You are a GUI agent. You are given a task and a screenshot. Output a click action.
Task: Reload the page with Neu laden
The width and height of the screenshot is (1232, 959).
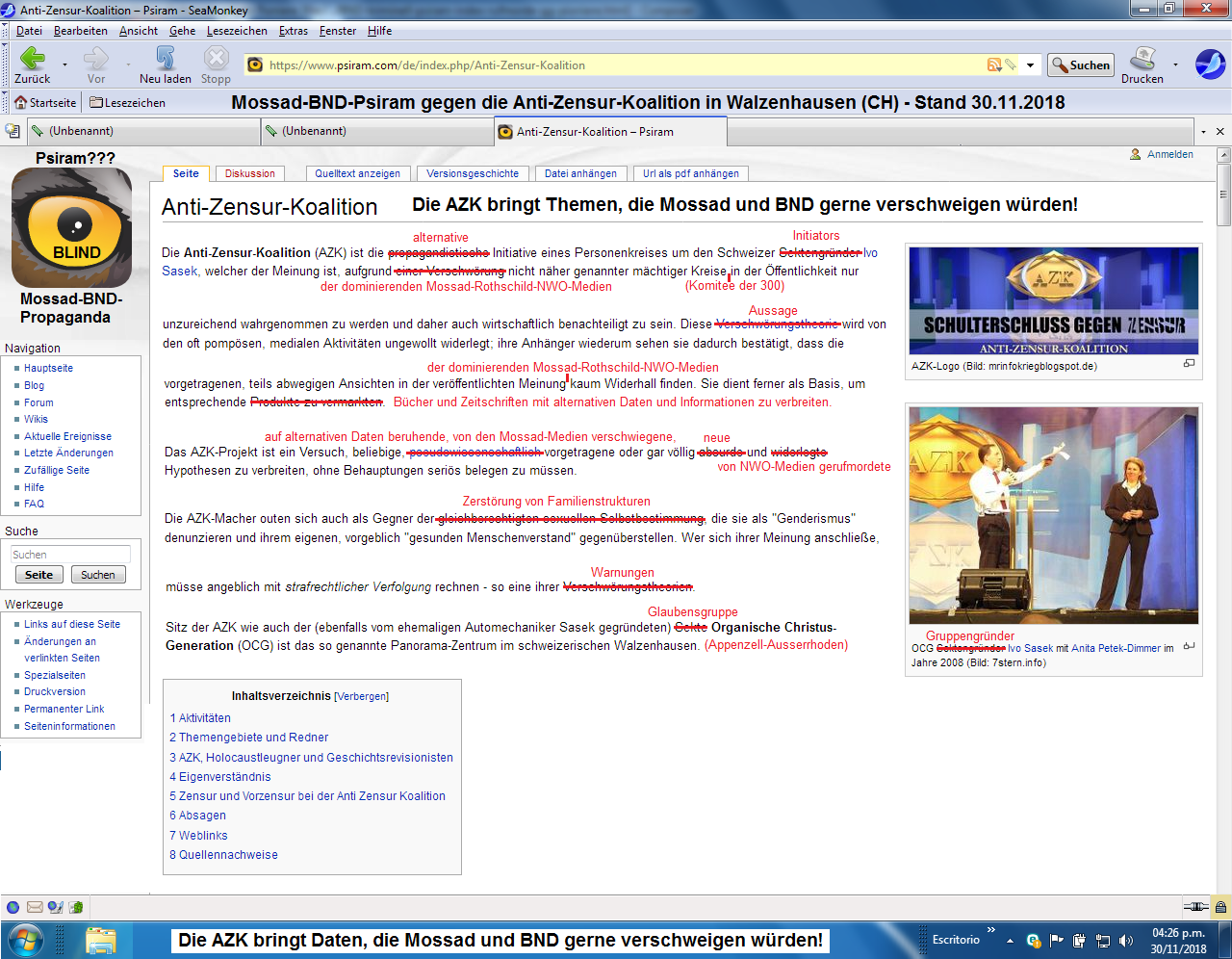(166, 65)
